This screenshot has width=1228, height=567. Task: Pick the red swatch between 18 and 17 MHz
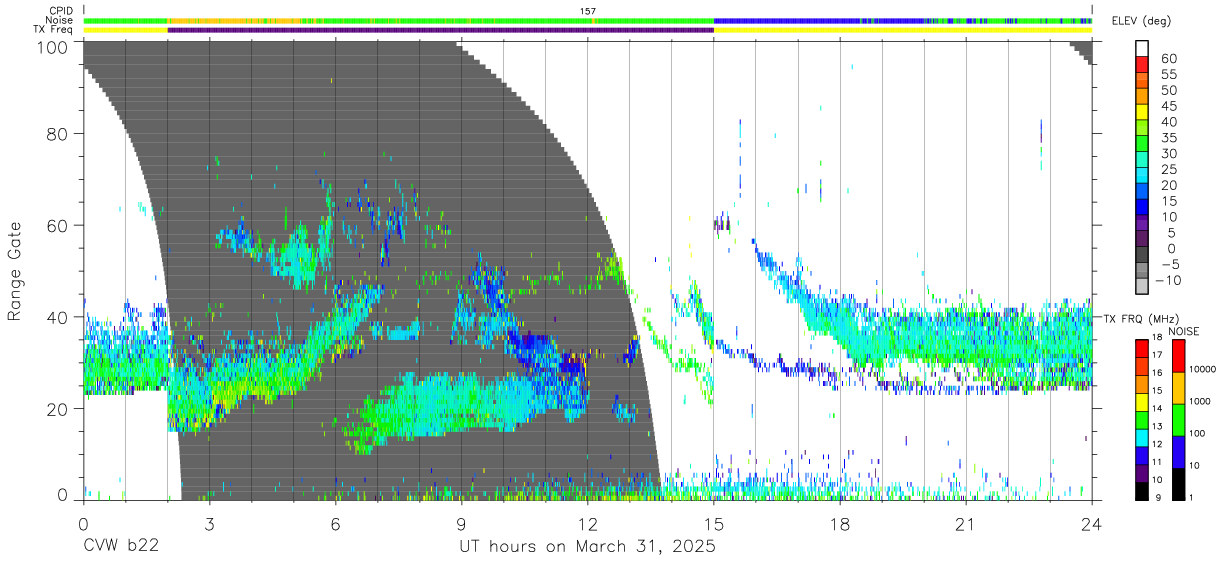point(1143,347)
